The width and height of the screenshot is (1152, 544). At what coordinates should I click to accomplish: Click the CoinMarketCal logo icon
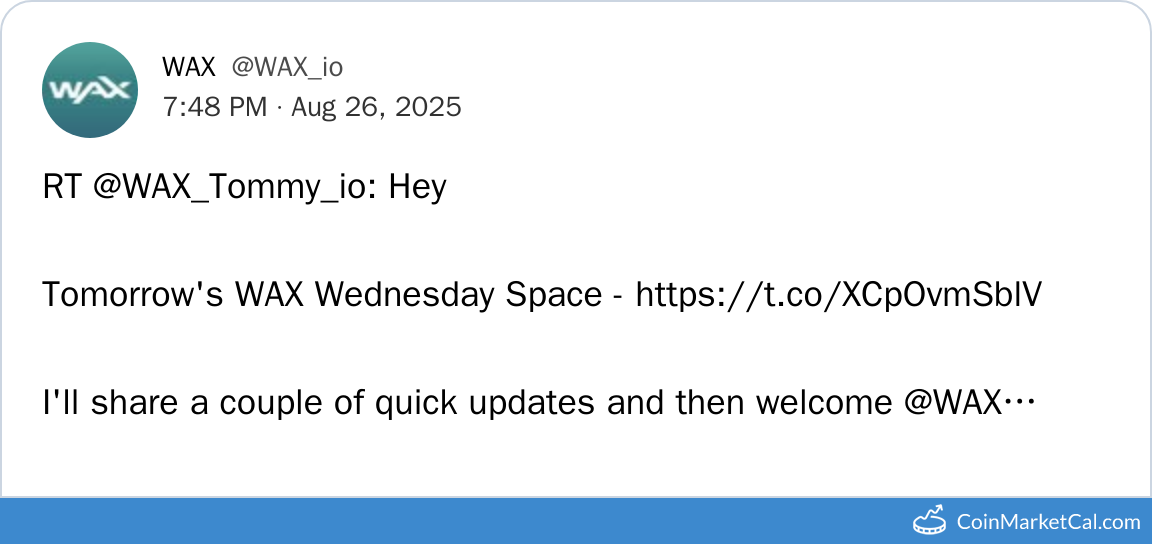pyautogui.click(x=930, y=520)
